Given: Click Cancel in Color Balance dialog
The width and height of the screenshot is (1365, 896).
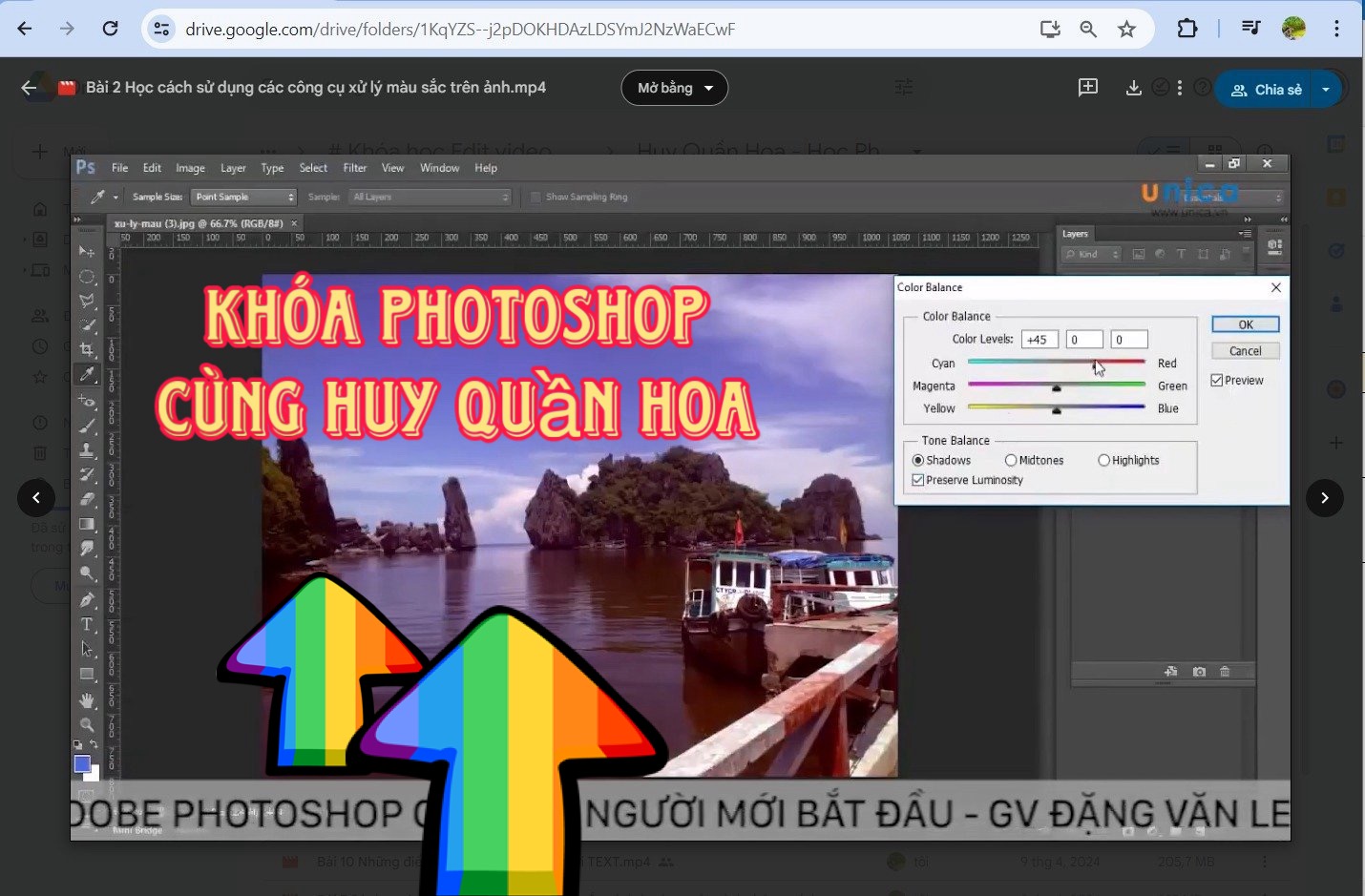Looking at the screenshot, I should tap(1246, 351).
